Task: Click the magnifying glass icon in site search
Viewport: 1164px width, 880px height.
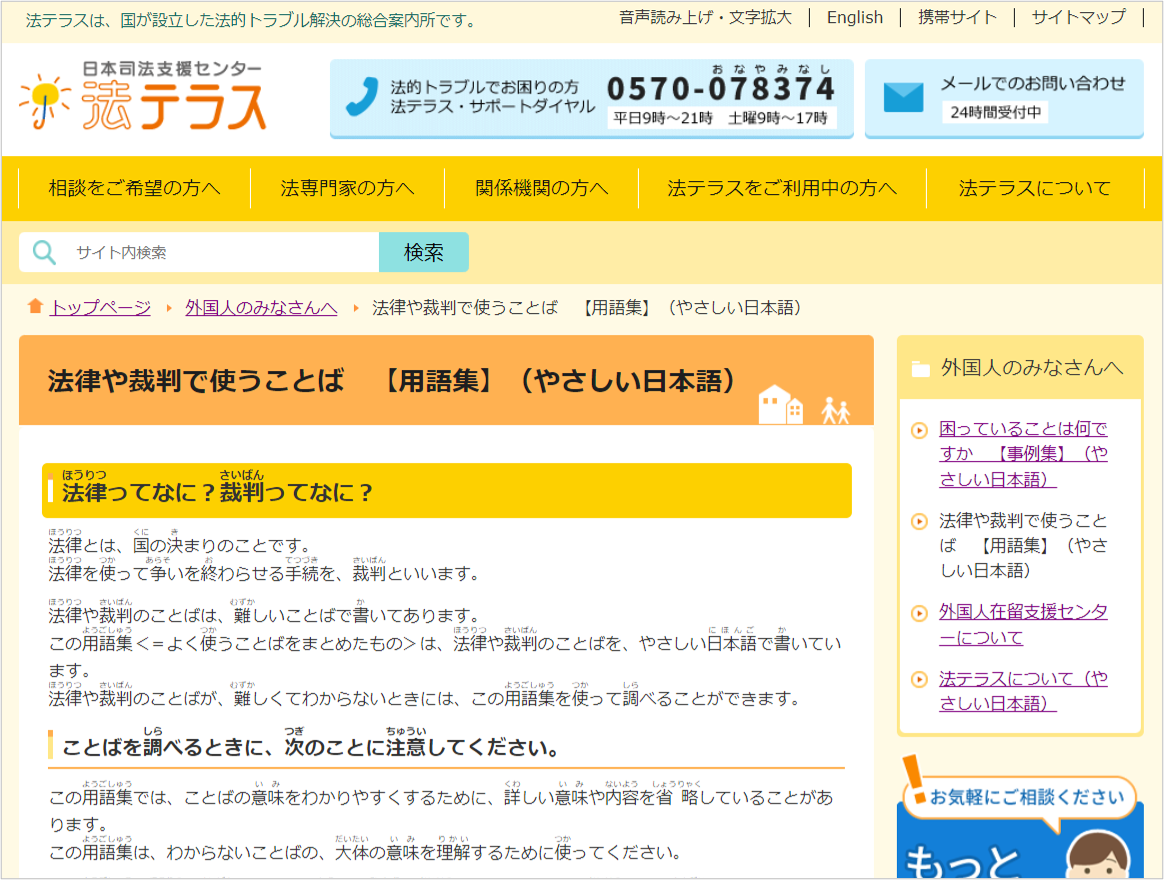Action: coord(43,252)
